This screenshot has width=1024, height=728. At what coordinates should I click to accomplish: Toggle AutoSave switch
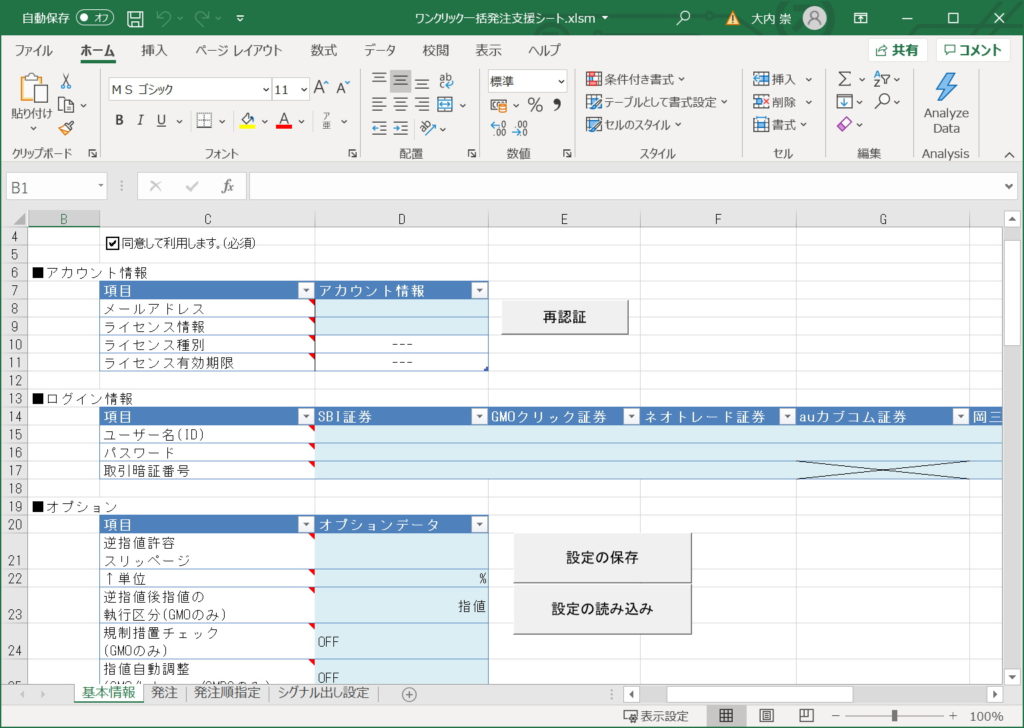pyautogui.click(x=95, y=18)
